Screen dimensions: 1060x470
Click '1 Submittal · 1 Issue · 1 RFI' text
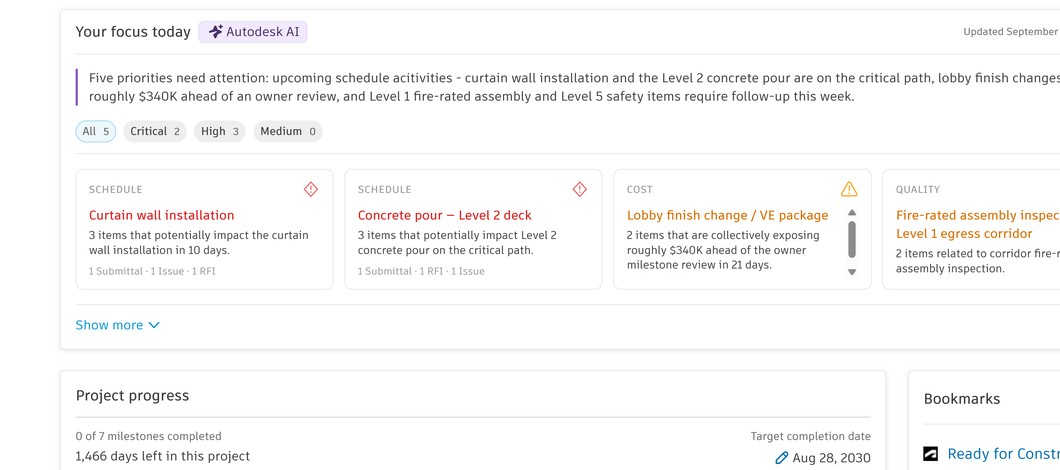point(152,271)
